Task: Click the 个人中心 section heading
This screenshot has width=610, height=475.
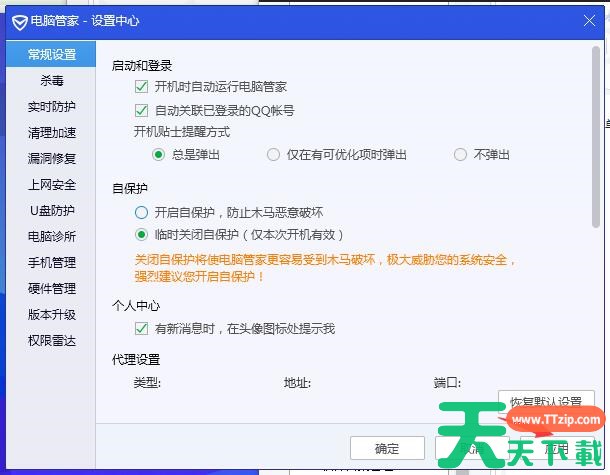Action: (136, 306)
